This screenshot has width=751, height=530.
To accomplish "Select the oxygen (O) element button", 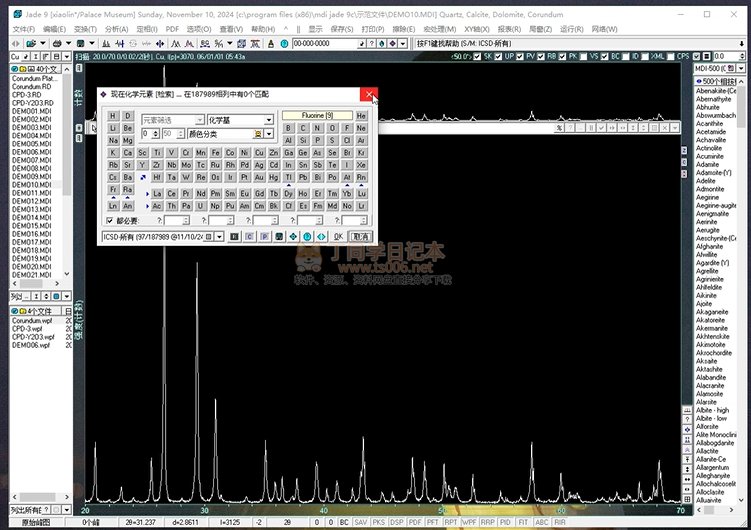I will pos(332,128).
